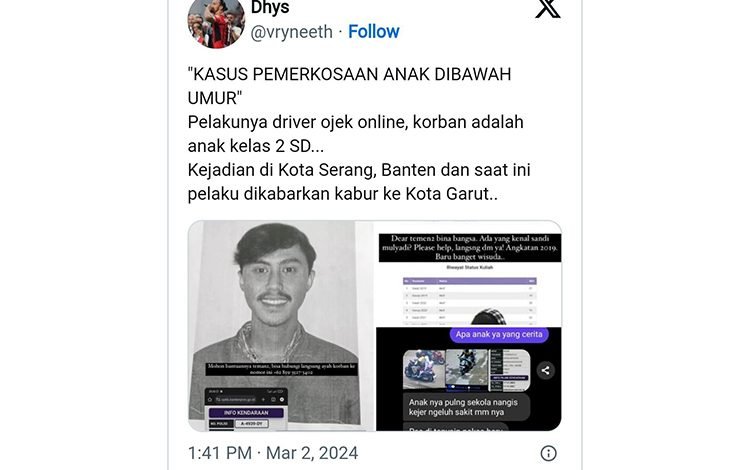Click the purple 'Apa anak ya yang cerita' bubble
This screenshot has height=470, width=750.
(x=499, y=335)
